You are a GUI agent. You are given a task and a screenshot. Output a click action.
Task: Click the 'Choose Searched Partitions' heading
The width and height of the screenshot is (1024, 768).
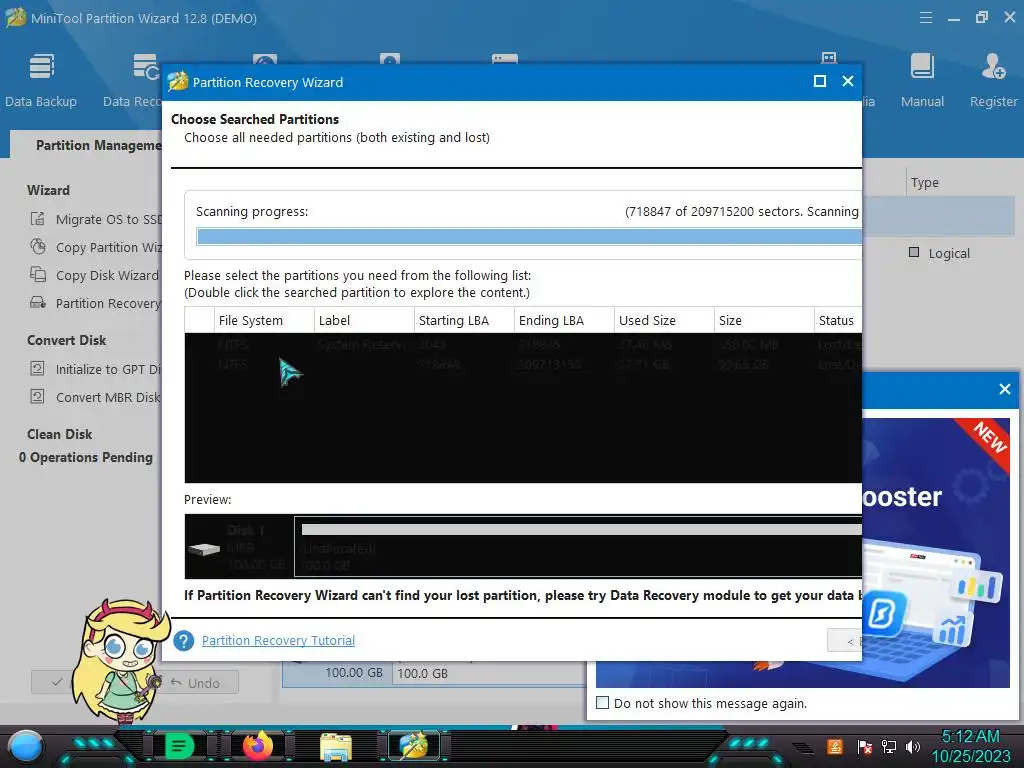tap(255, 119)
